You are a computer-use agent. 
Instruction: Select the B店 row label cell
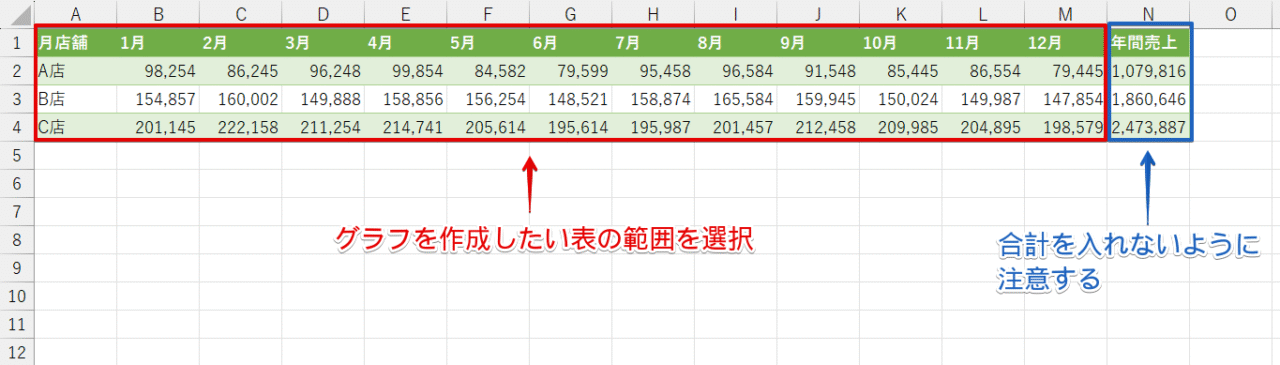coord(76,99)
